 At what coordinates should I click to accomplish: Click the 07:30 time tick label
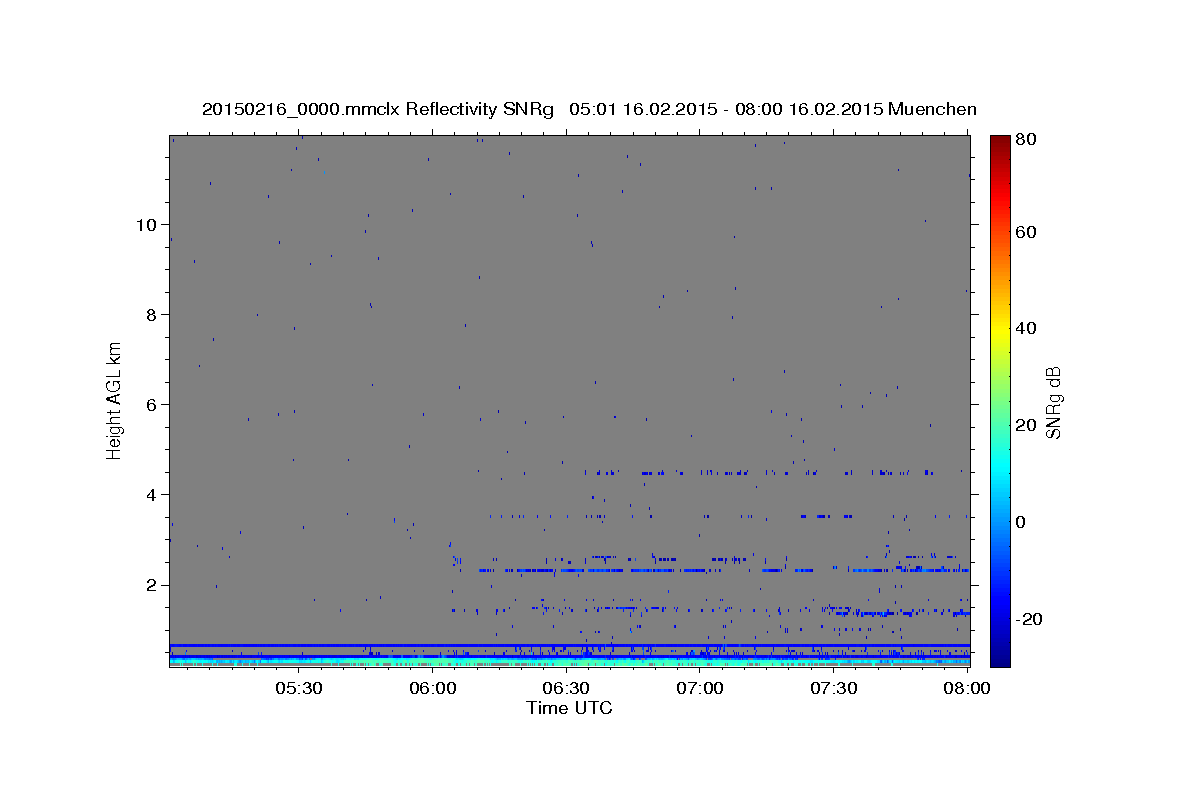[x=834, y=688]
